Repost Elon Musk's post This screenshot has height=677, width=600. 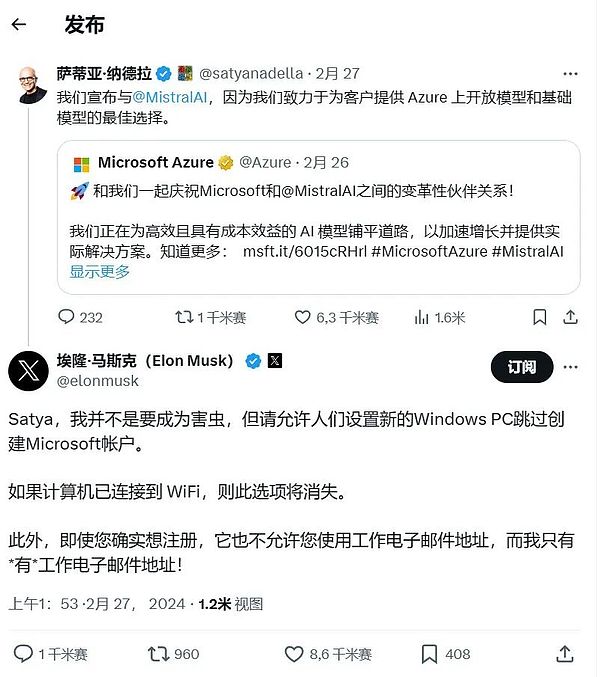[x=159, y=654]
